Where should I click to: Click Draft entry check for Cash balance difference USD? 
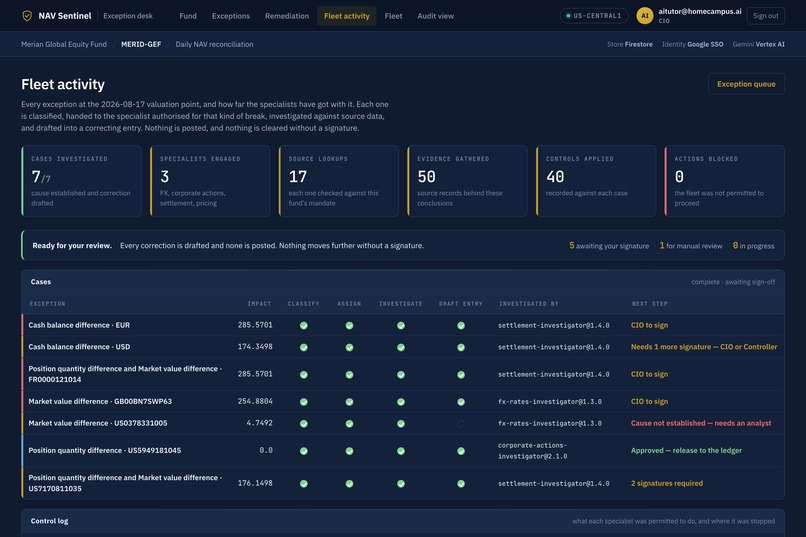[x=461, y=347]
